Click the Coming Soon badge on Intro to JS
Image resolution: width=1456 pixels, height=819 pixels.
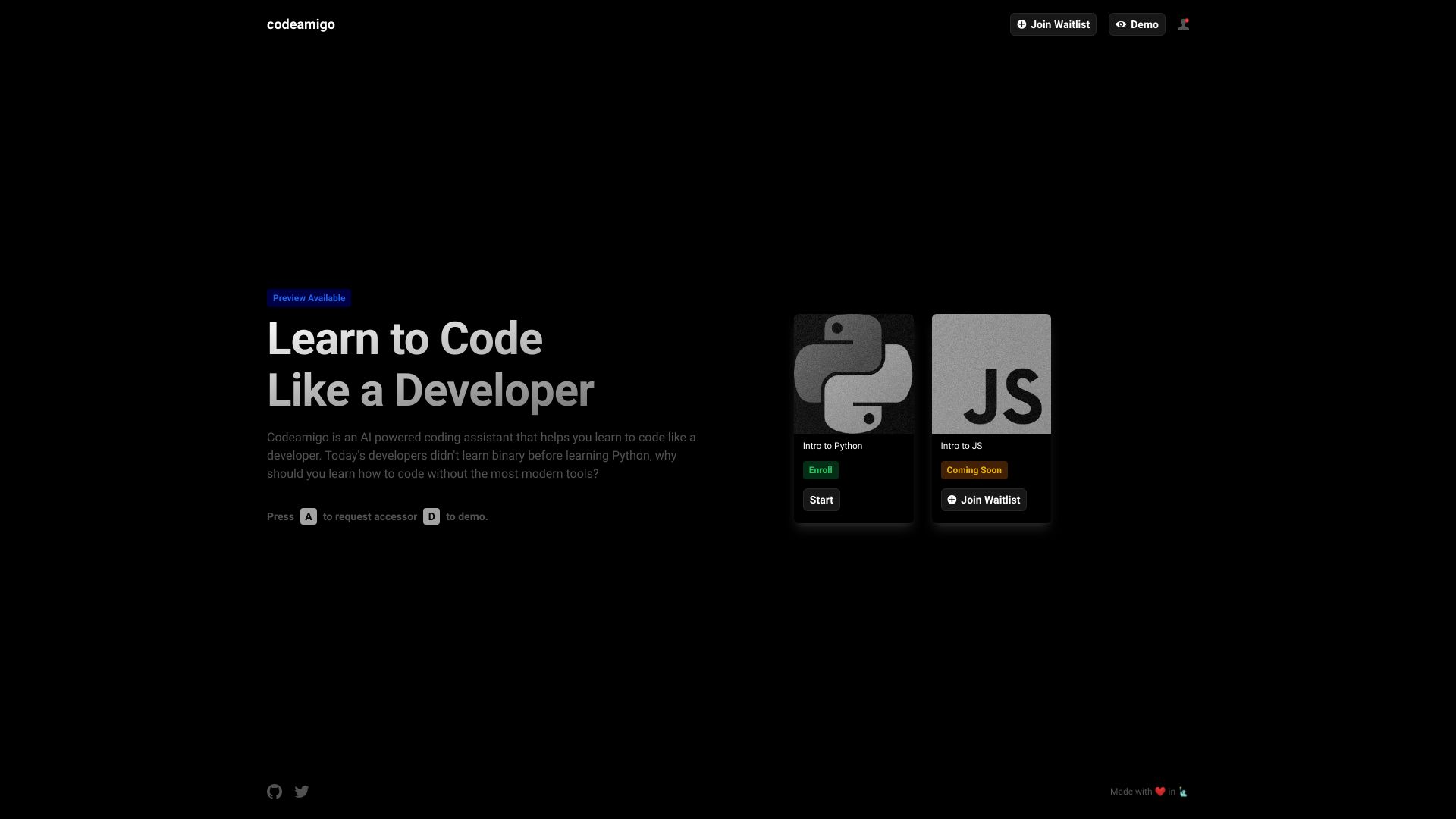pos(974,470)
